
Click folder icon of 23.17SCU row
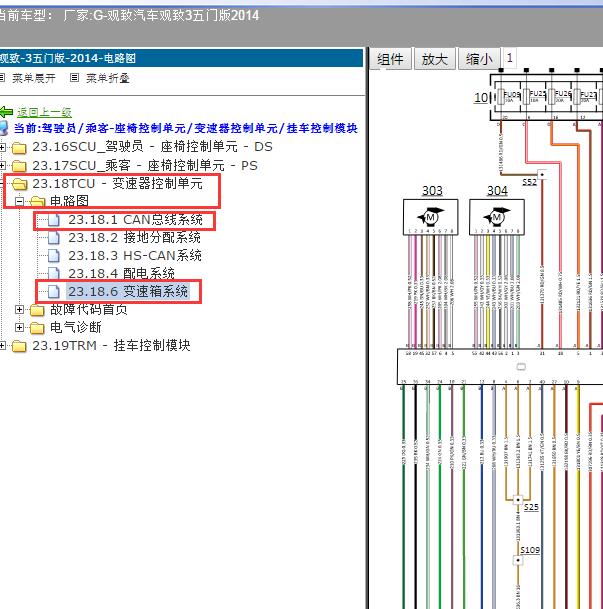coord(19,166)
